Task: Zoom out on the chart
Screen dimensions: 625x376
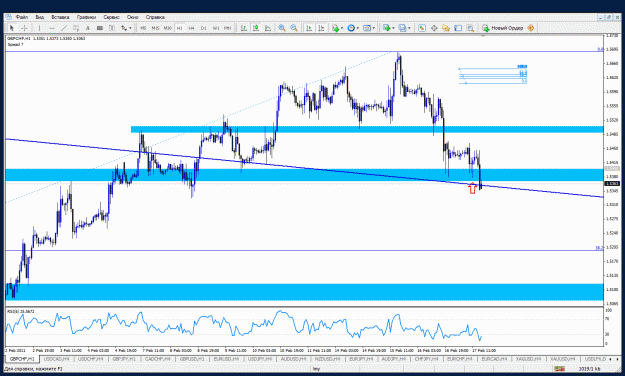Action: 294,28
